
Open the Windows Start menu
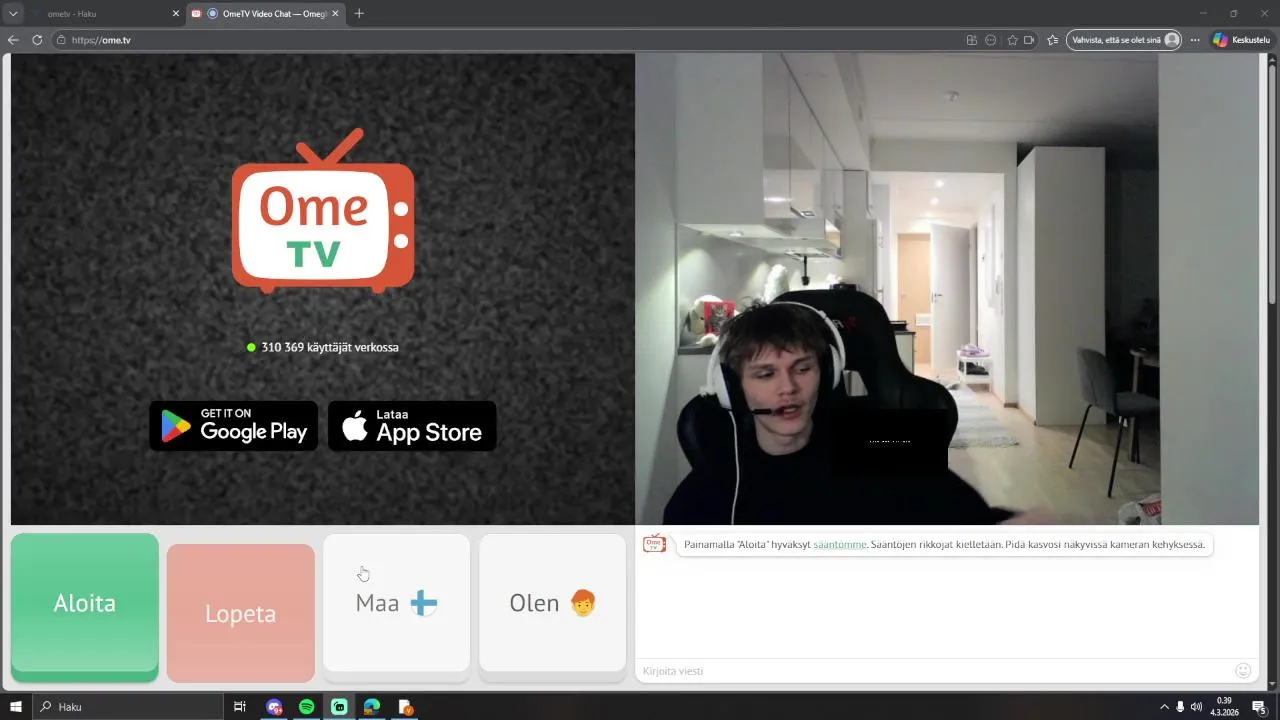tap(16, 707)
